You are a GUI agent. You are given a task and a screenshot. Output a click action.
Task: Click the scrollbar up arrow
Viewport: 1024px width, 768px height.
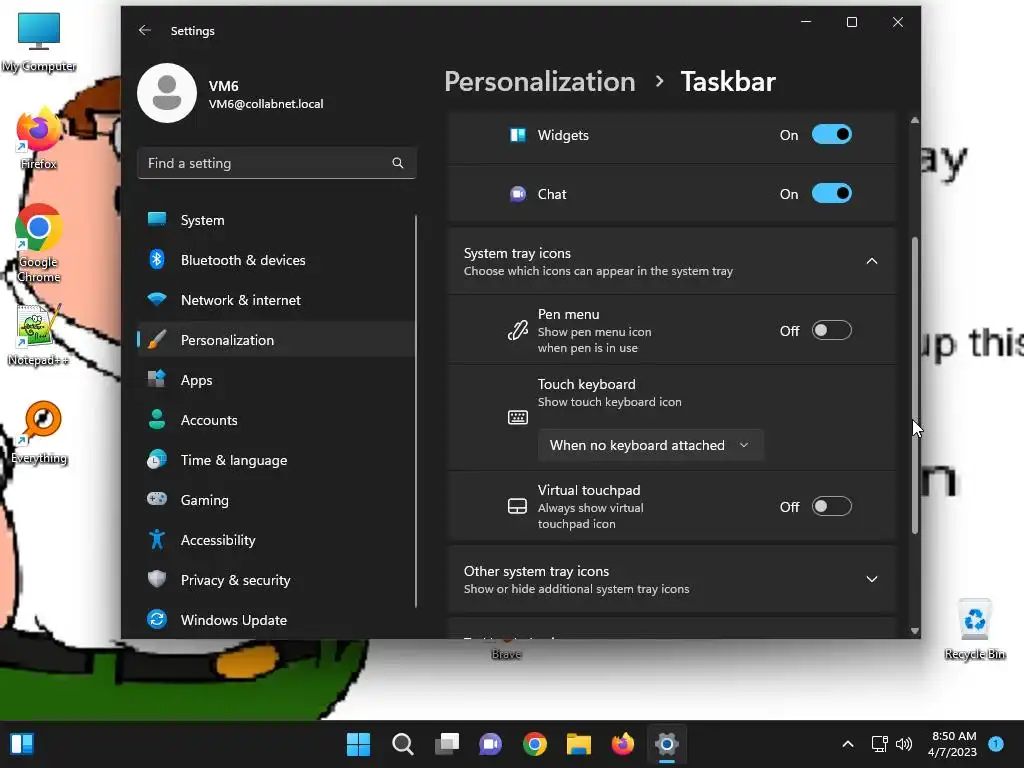tap(915, 120)
